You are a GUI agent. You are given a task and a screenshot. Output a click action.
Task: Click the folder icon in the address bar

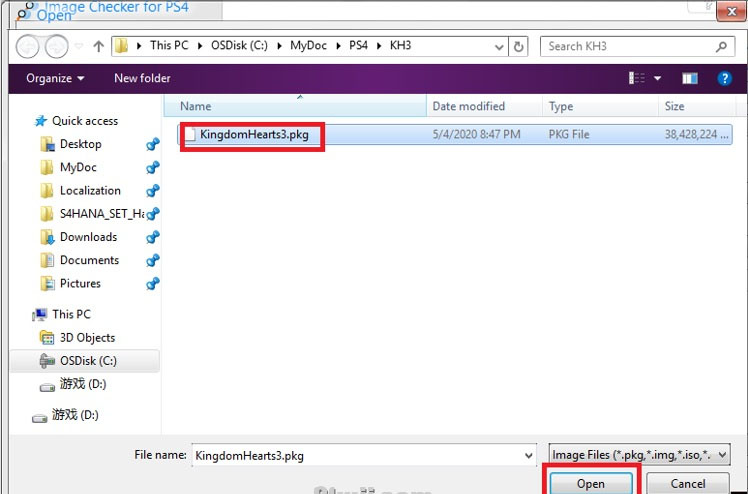122,46
